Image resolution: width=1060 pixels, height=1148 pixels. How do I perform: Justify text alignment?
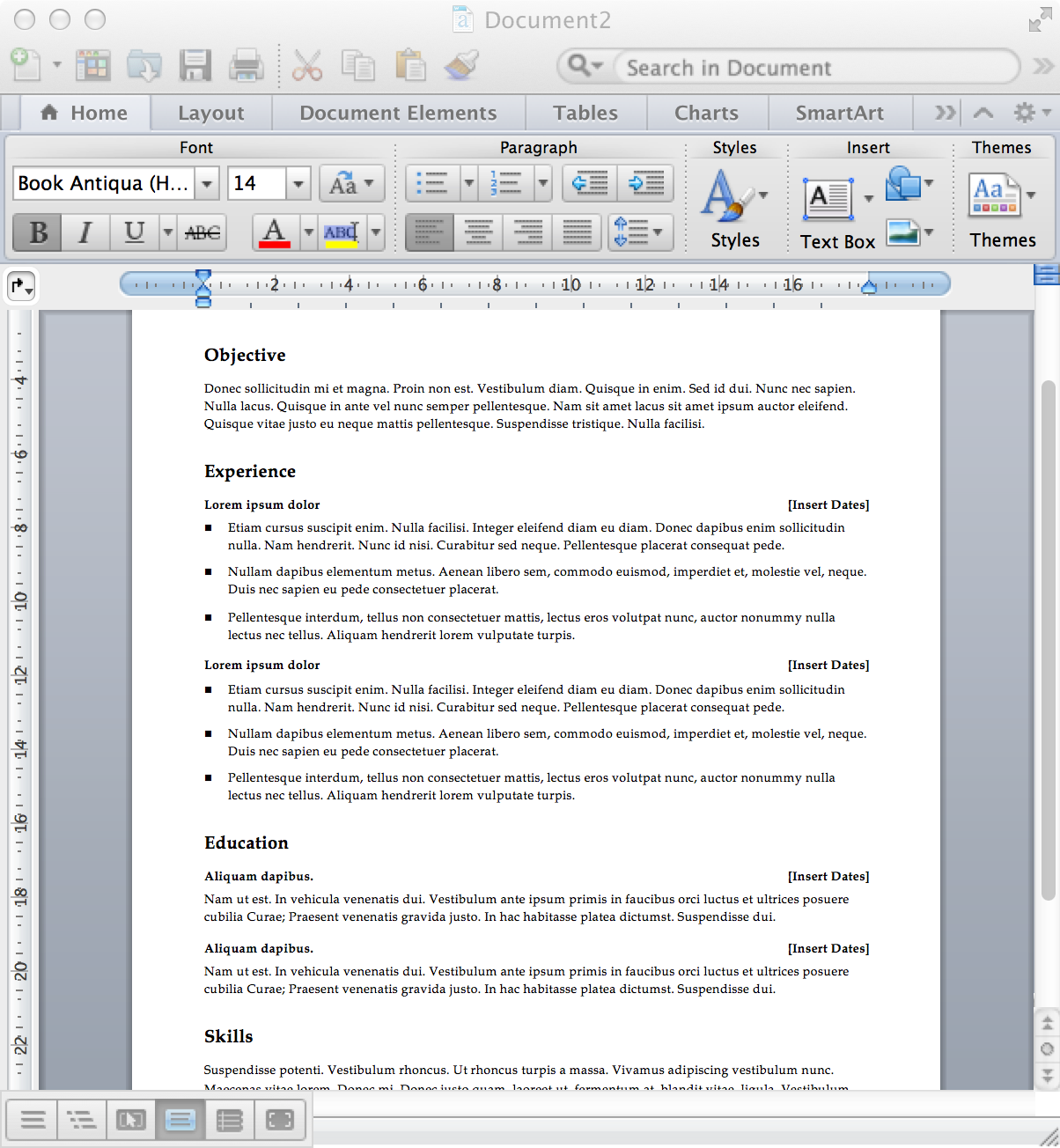coord(577,232)
